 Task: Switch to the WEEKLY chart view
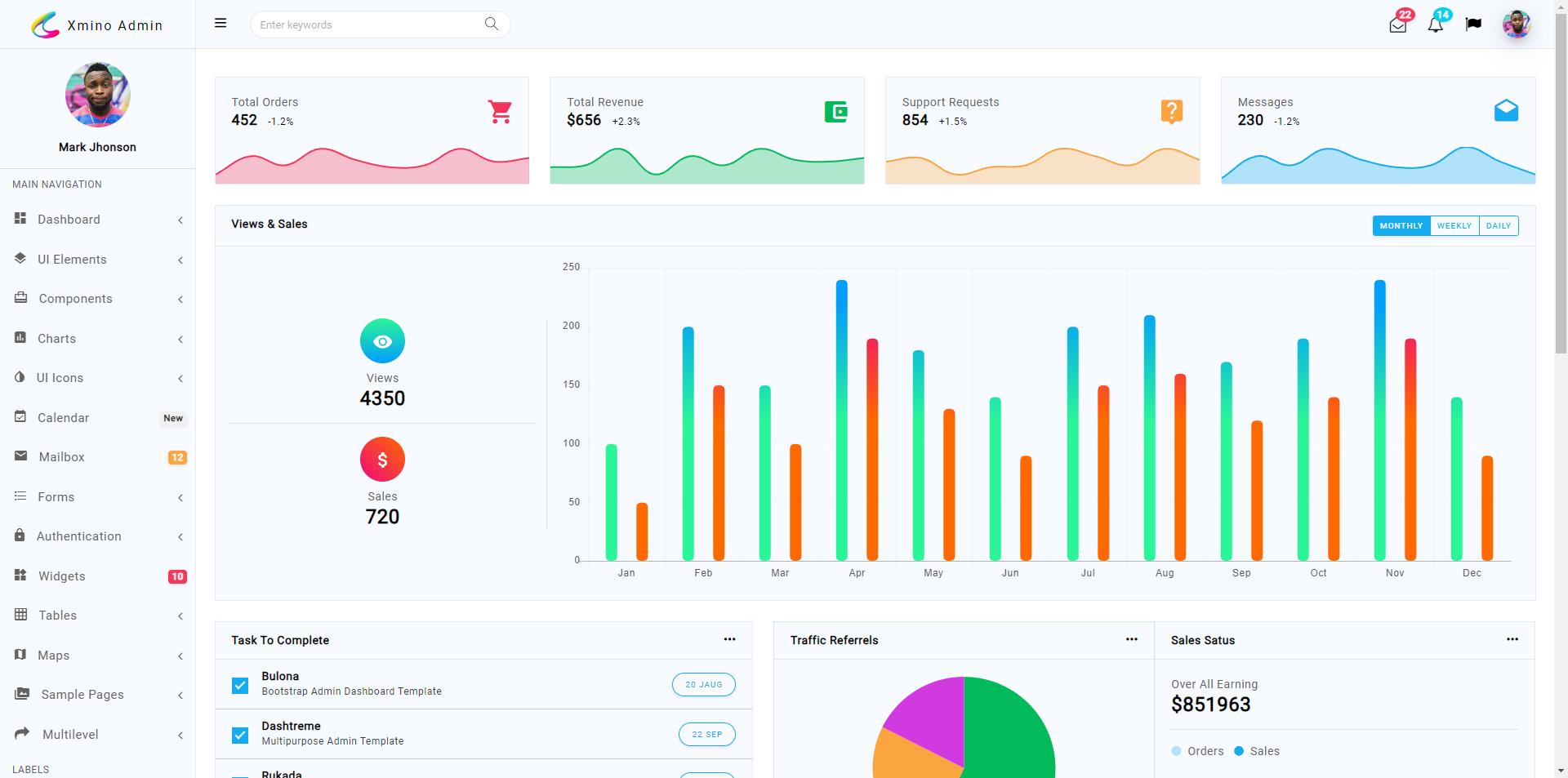tap(1454, 226)
